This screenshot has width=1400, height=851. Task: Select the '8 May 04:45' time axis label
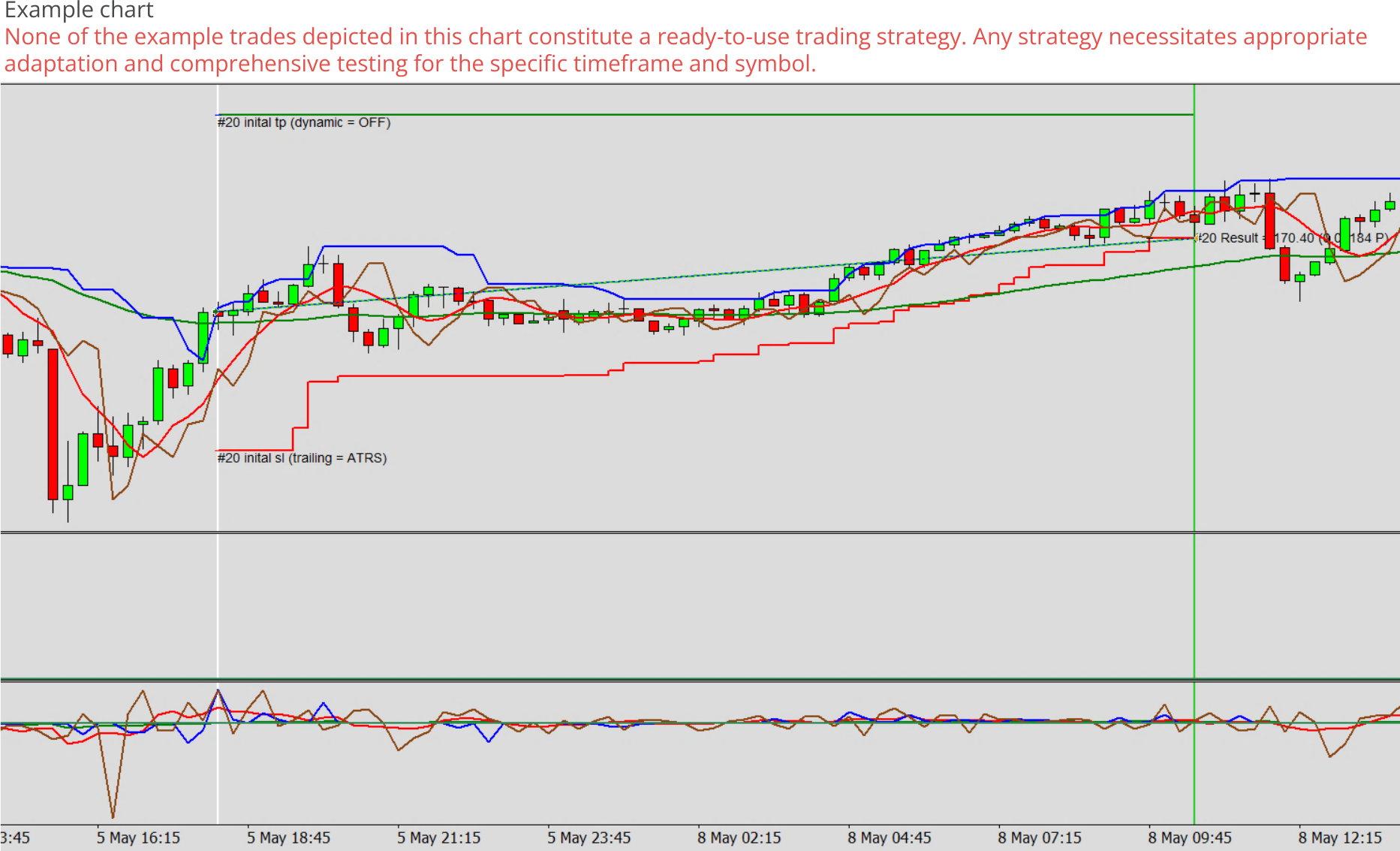pyautogui.click(x=889, y=838)
